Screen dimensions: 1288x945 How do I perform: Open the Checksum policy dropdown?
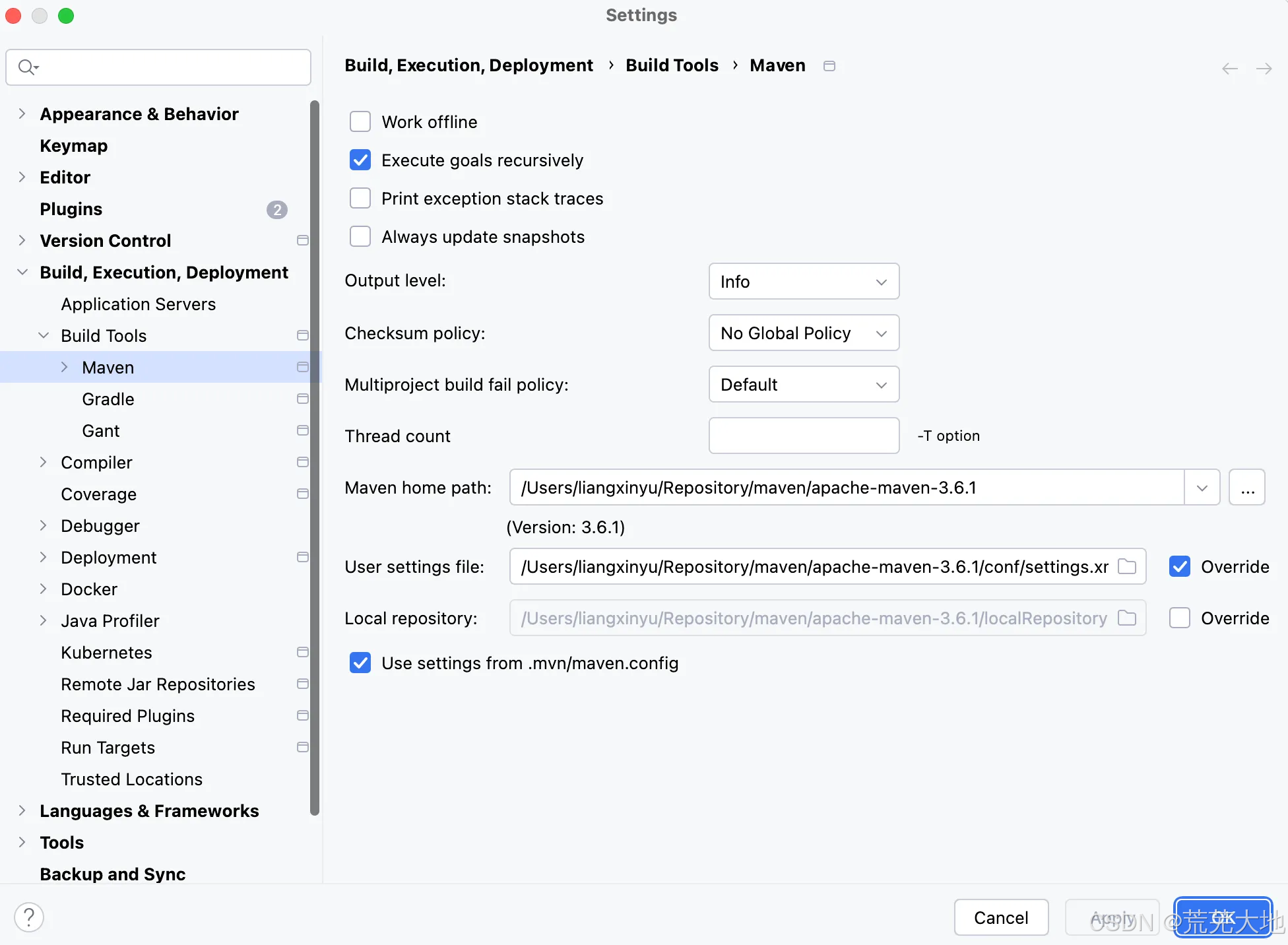coord(804,333)
